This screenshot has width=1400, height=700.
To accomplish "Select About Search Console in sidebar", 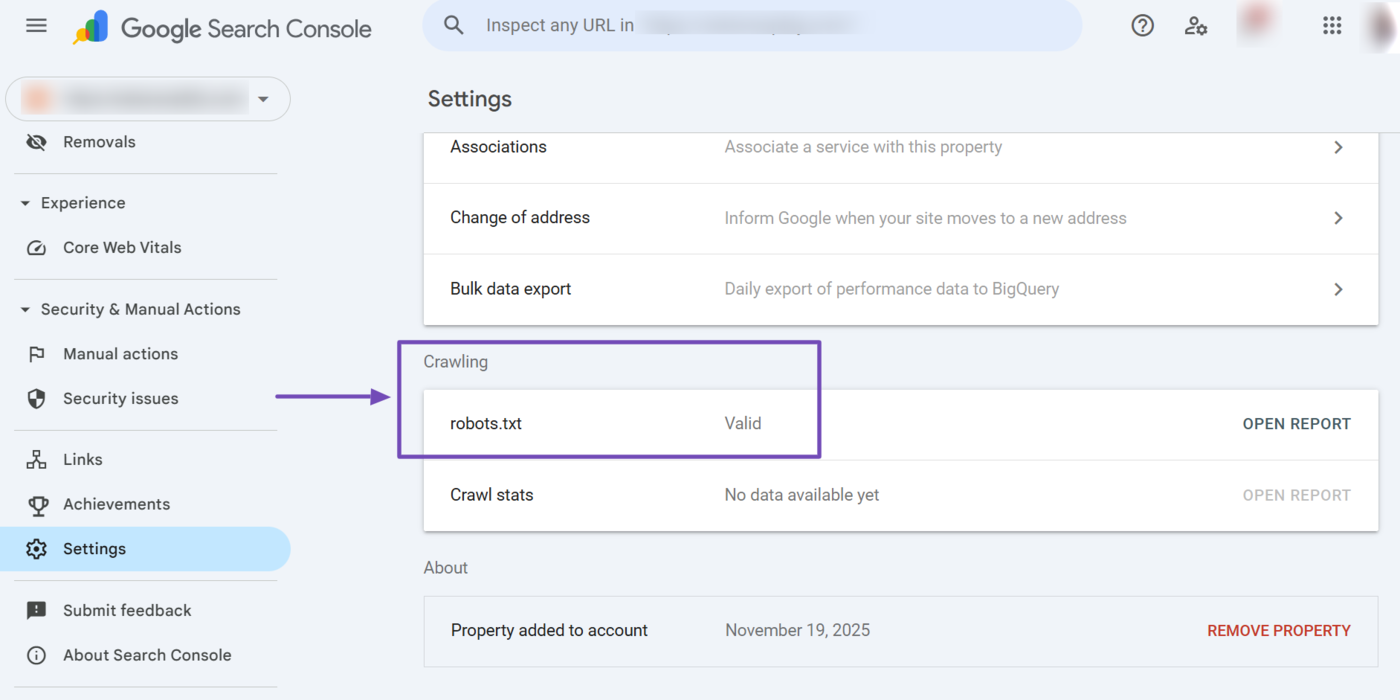I will coord(146,655).
